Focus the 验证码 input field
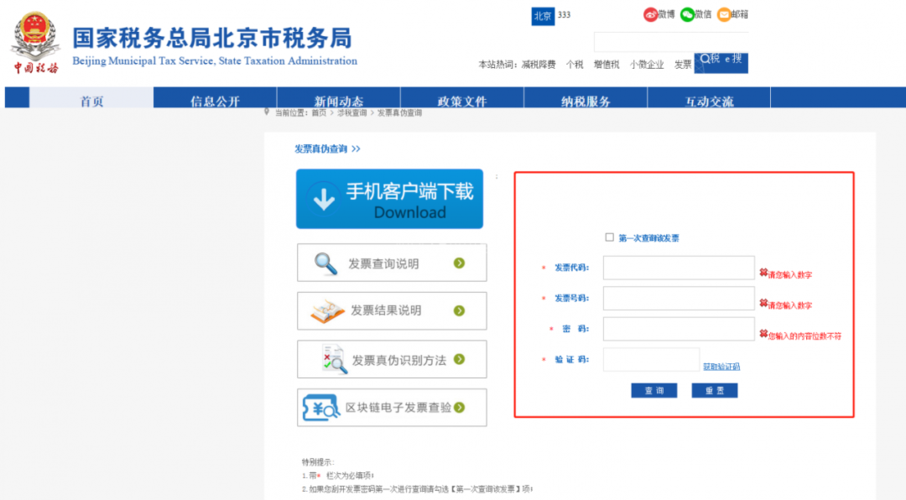The width and height of the screenshot is (906, 500). 651,360
